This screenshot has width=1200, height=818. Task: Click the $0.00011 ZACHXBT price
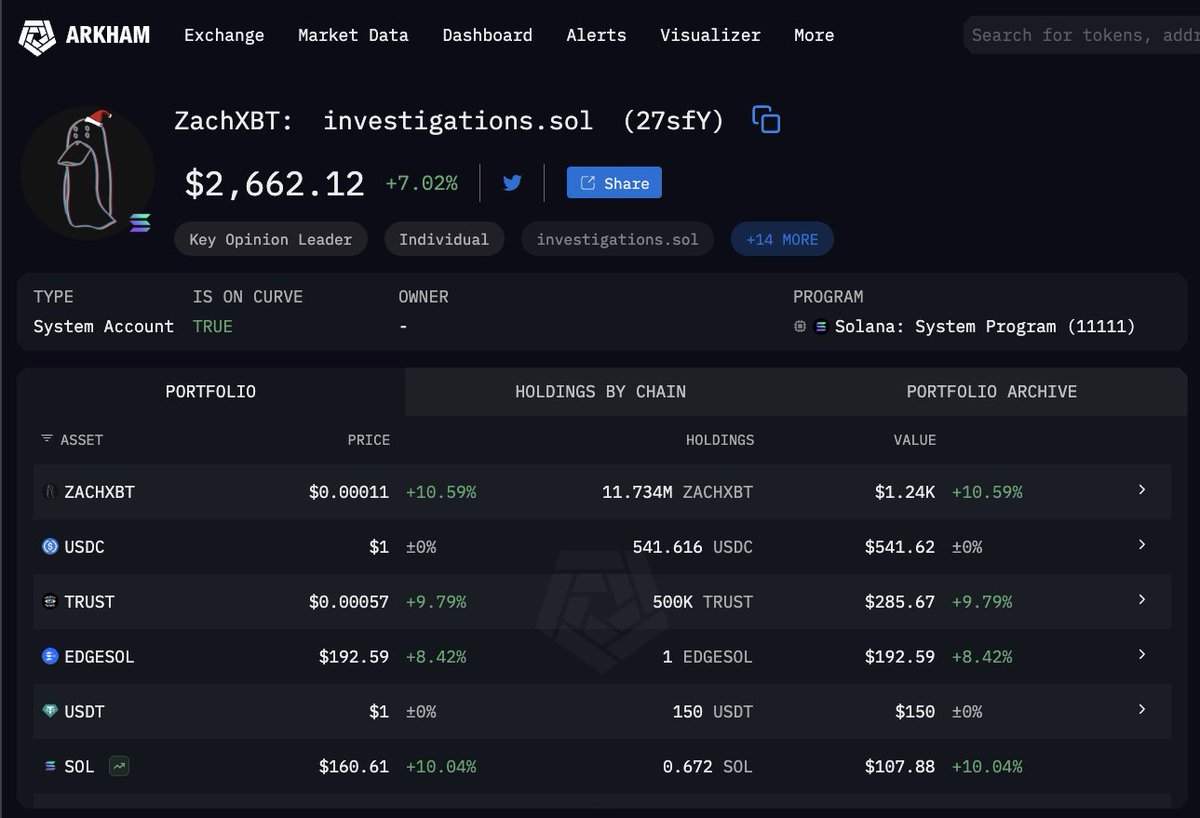tap(349, 492)
